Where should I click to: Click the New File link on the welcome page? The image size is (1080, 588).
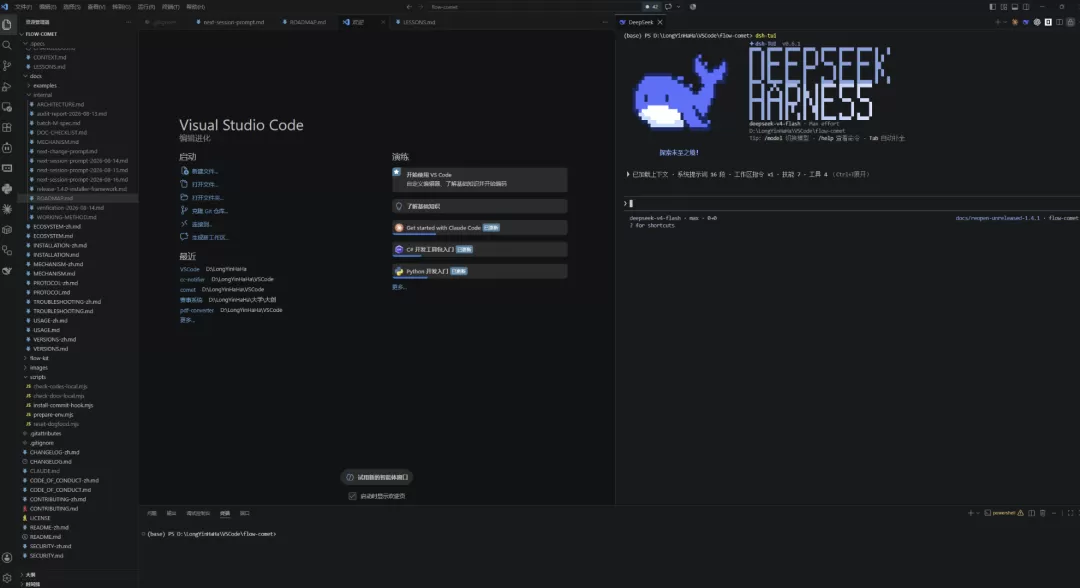tap(205, 171)
